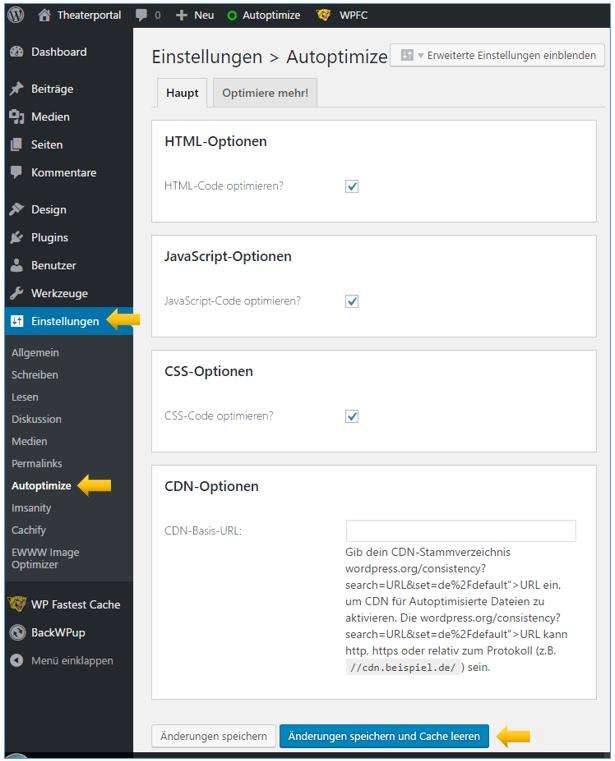Disable the CSS-Code optimieren checkbox

pyautogui.click(x=352, y=416)
